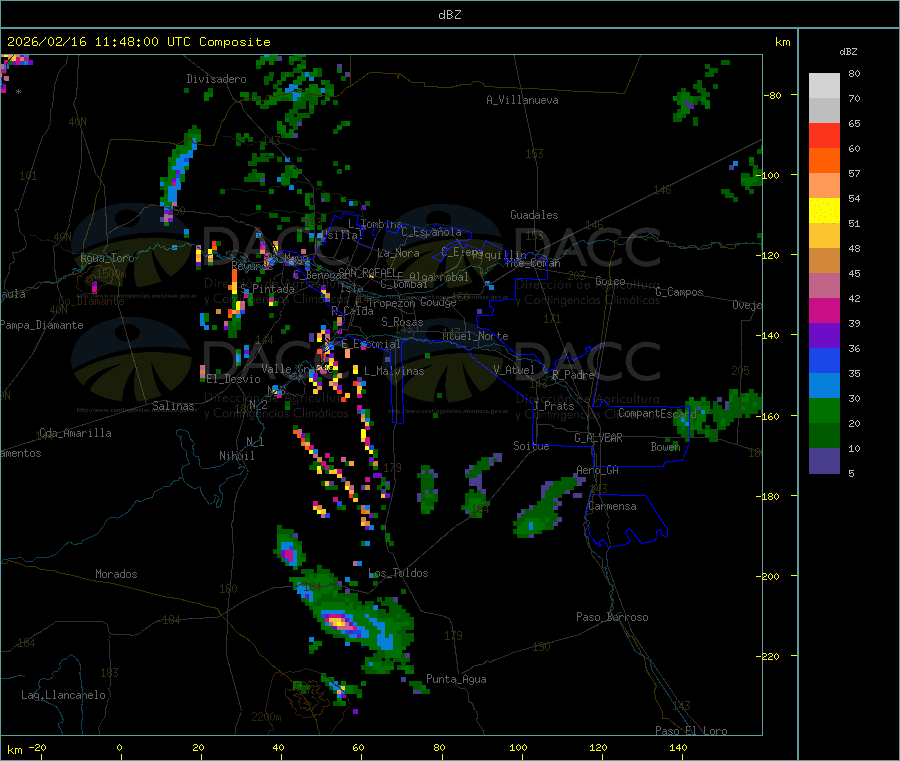Click the 140 tick on bottom axis
This screenshot has width=900, height=761.
click(678, 747)
